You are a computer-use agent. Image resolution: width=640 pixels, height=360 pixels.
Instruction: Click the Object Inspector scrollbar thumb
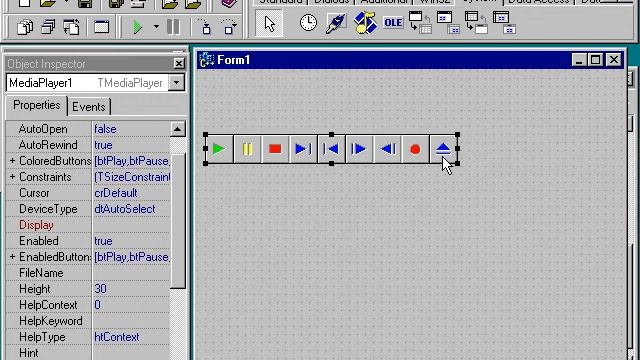pos(178,221)
